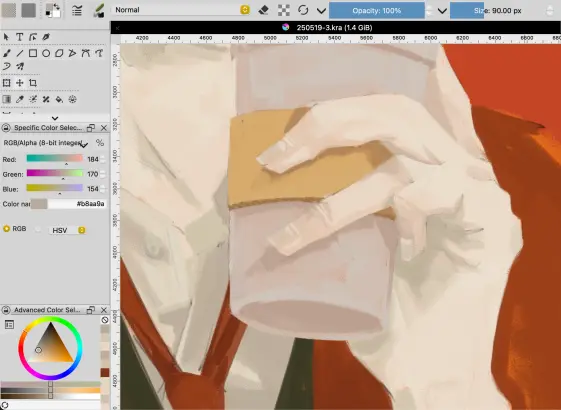Expand the toolbox overflow chevron
The height and width of the screenshot is (410, 561).
[x=55, y=118]
